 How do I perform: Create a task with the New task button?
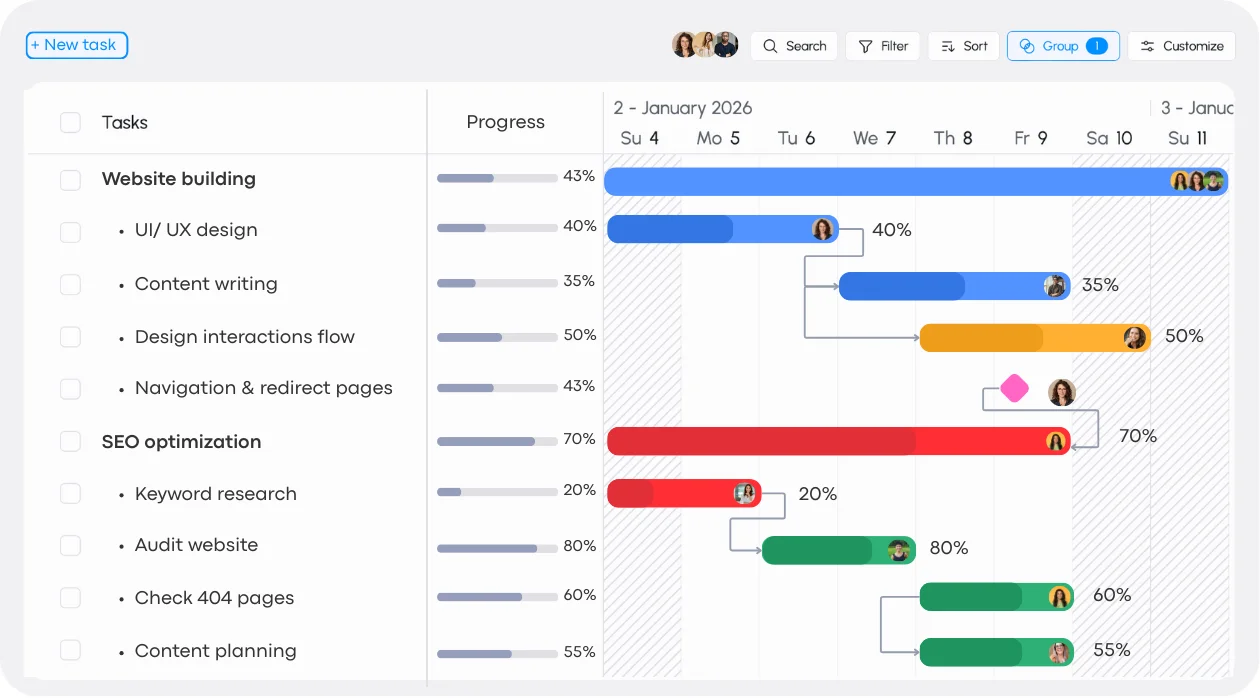pos(76,45)
